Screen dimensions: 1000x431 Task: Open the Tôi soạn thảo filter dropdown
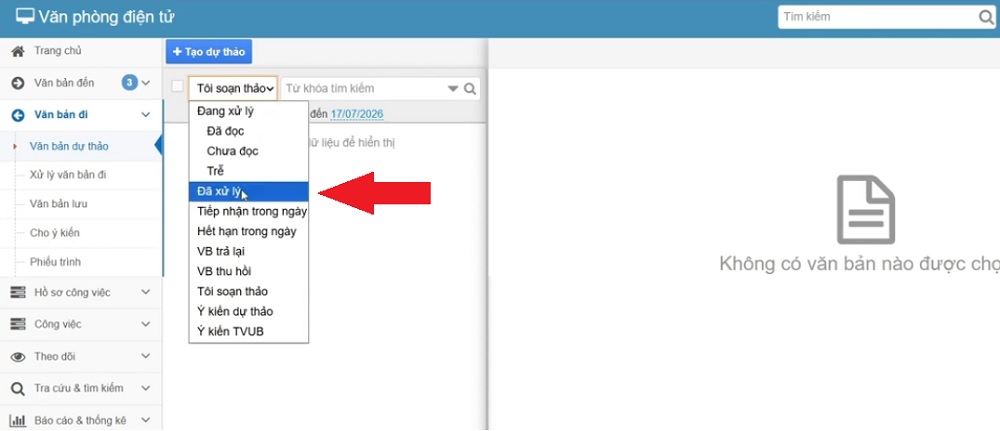233,89
